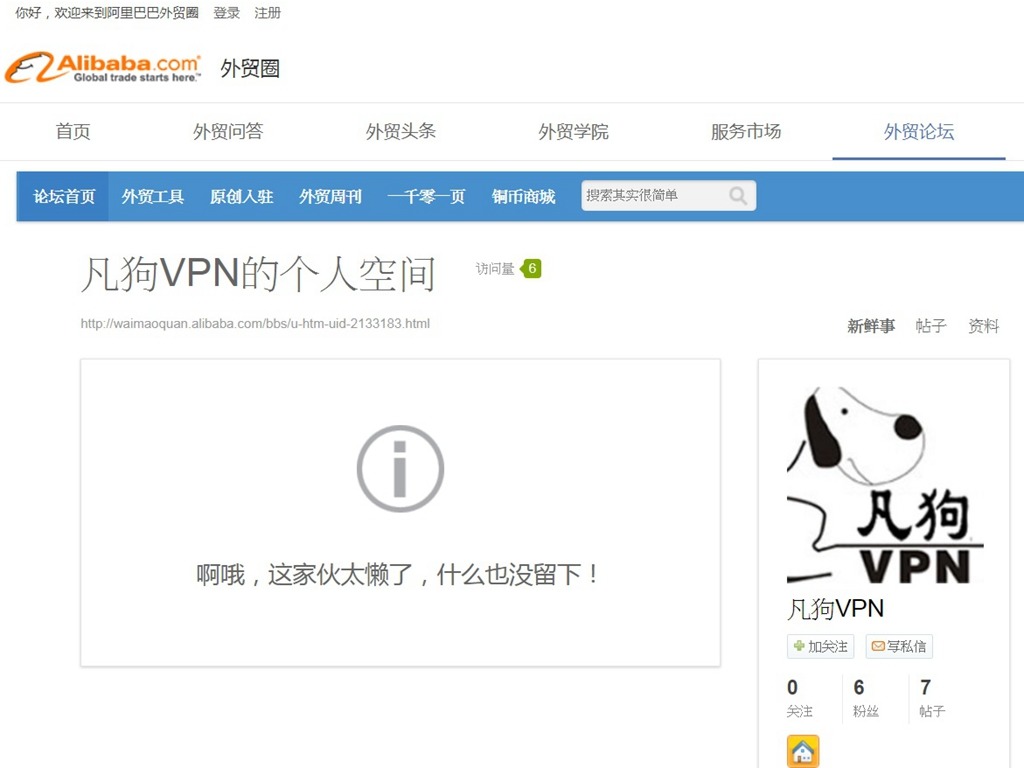Open the 服务市场 tab

(746, 131)
